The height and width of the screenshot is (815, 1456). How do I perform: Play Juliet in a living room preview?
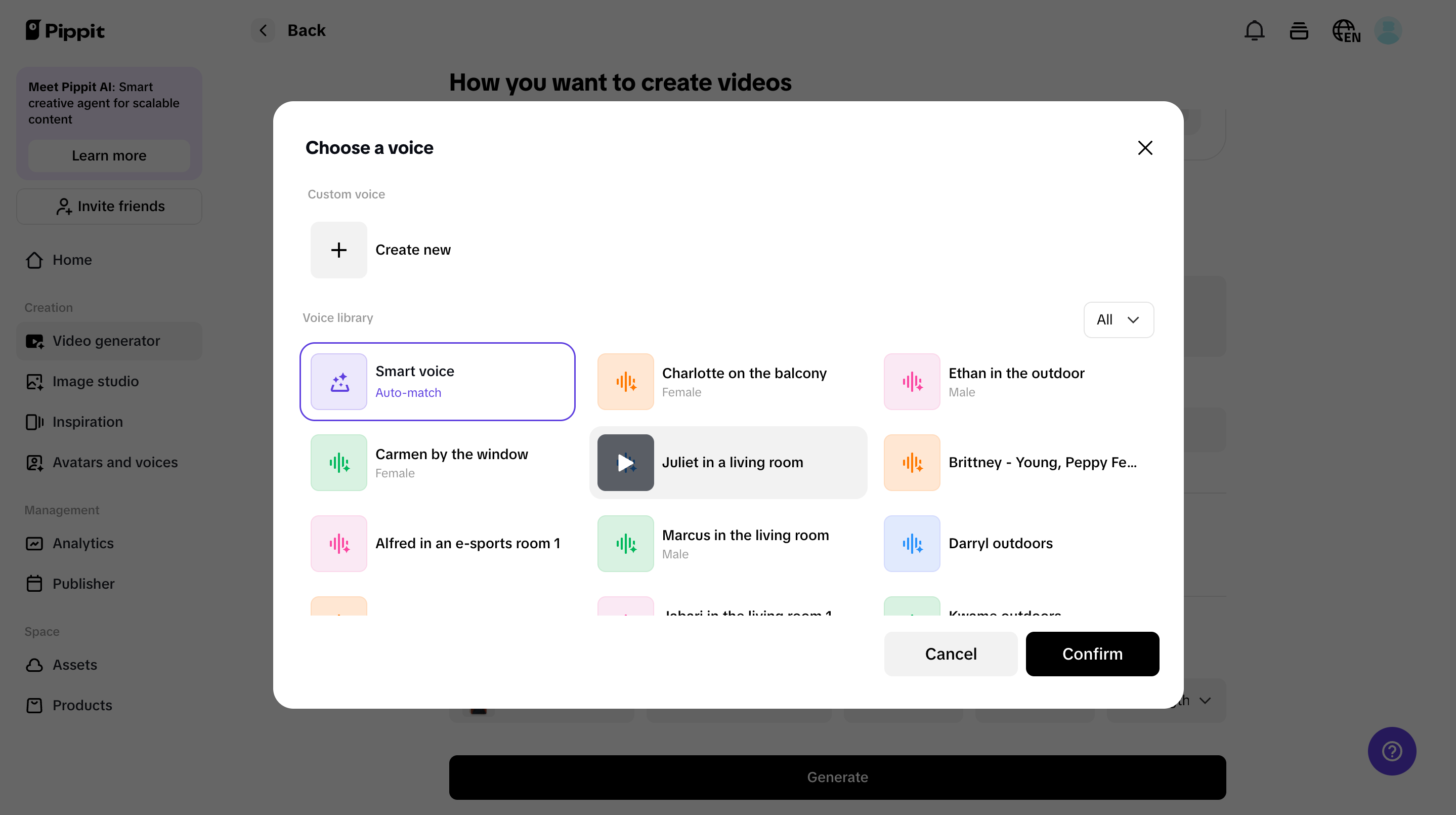tap(625, 462)
